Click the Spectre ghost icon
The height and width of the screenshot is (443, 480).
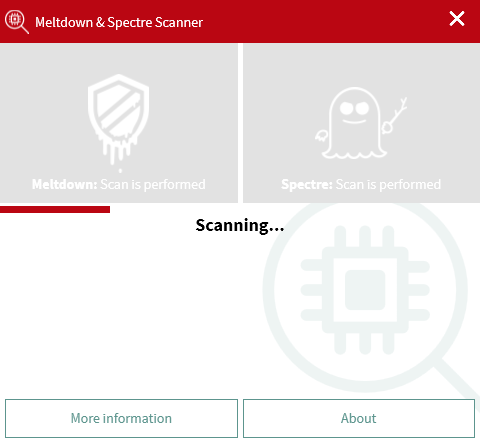361,123
